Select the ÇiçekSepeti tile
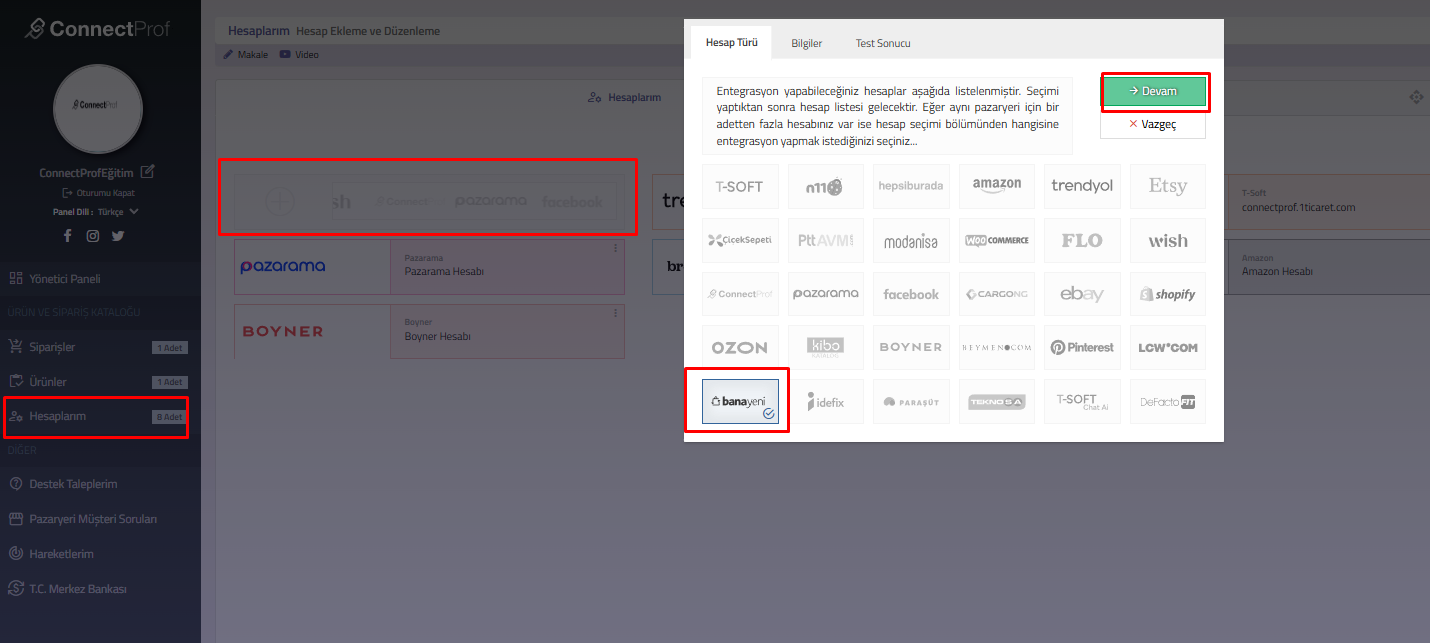Viewport: 1430px width, 643px height. click(740, 240)
